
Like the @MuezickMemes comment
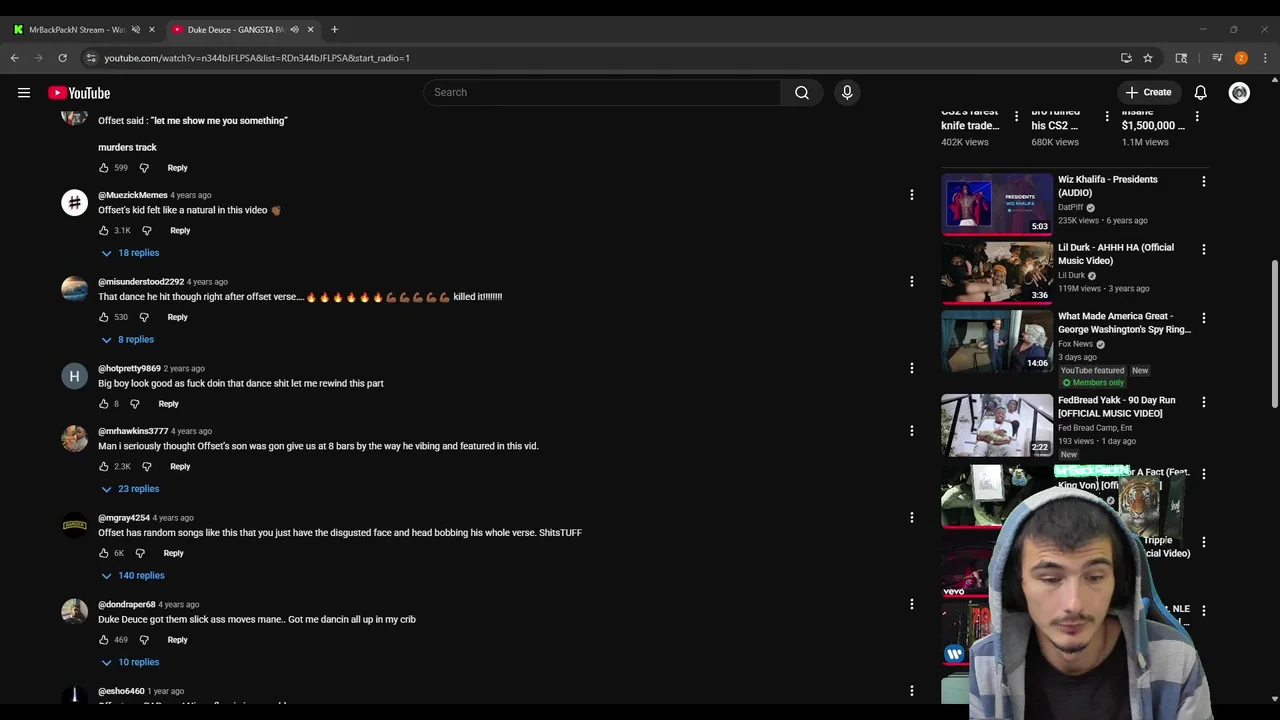pyautogui.click(x=104, y=231)
